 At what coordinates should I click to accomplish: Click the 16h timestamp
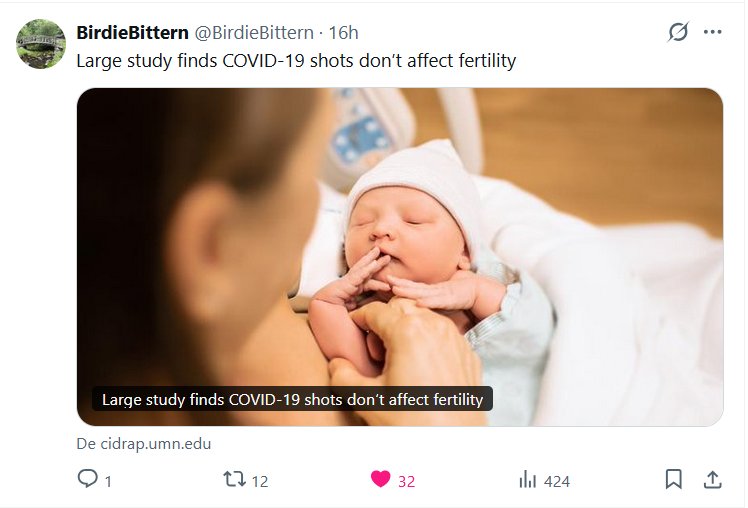[345, 33]
